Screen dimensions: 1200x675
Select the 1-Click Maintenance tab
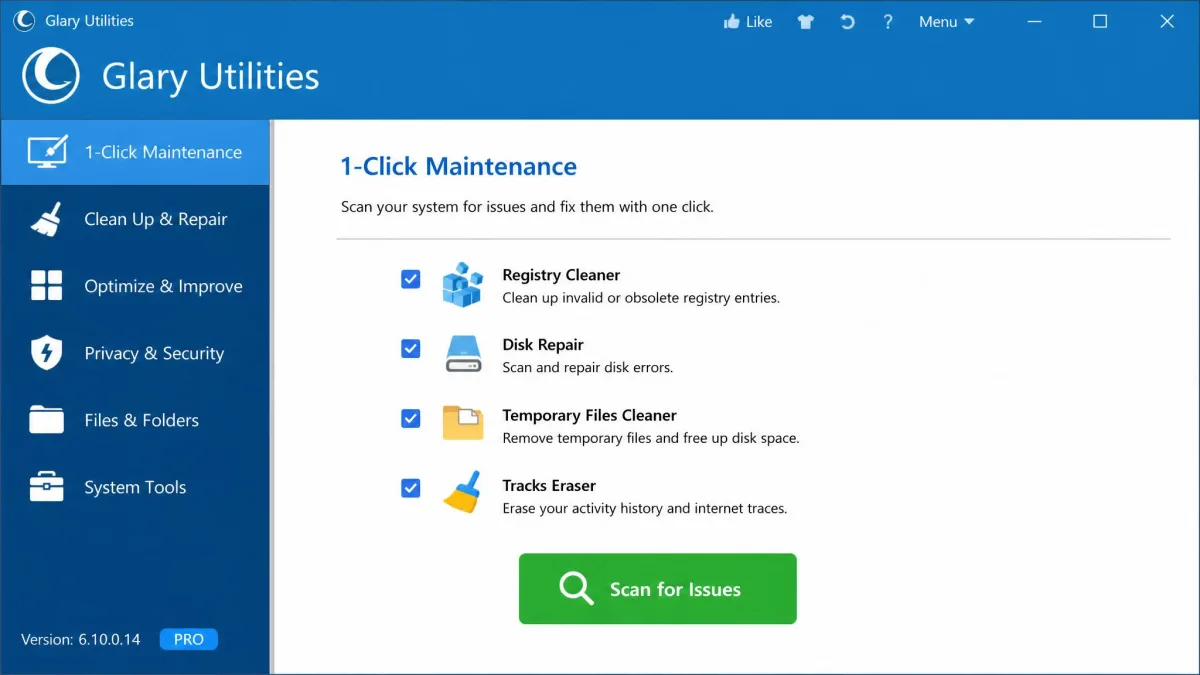click(135, 152)
